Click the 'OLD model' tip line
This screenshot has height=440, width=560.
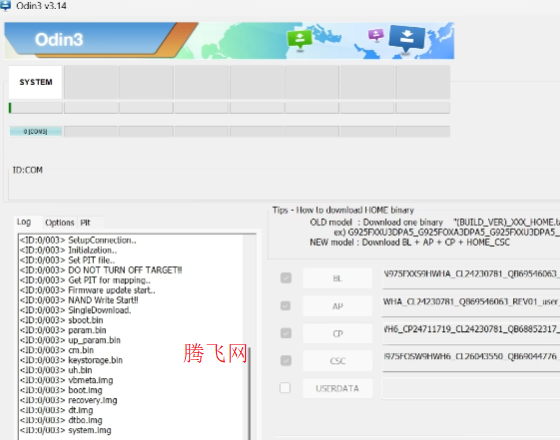(x=435, y=222)
